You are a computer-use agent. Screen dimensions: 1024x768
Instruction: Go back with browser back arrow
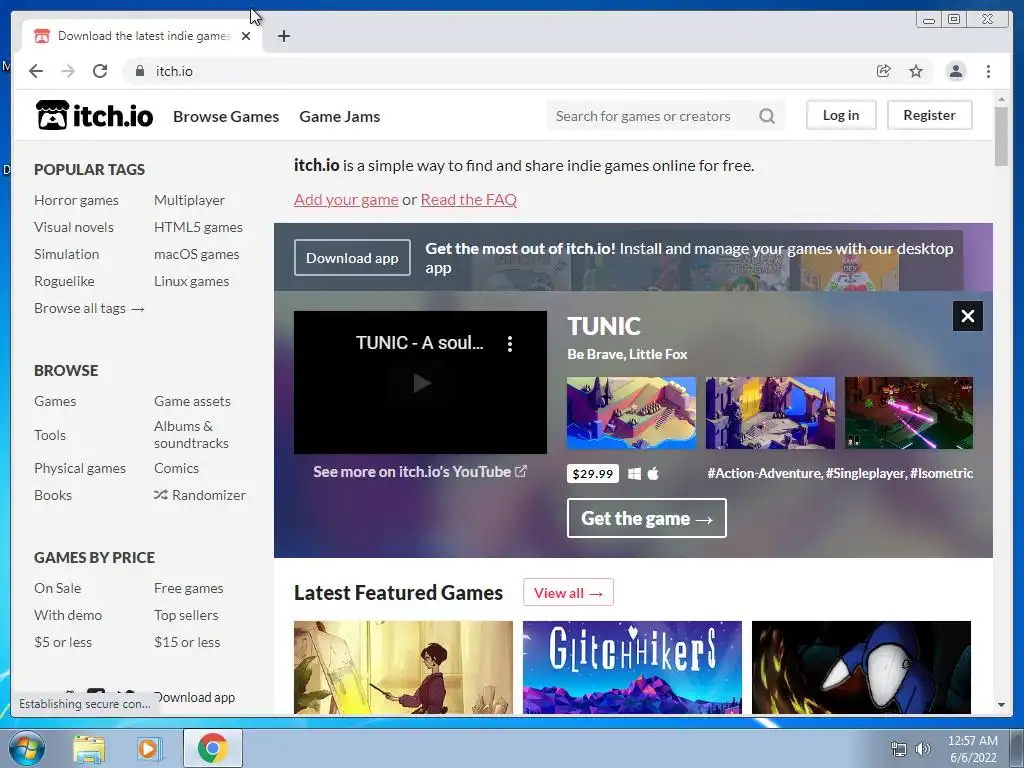36,71
